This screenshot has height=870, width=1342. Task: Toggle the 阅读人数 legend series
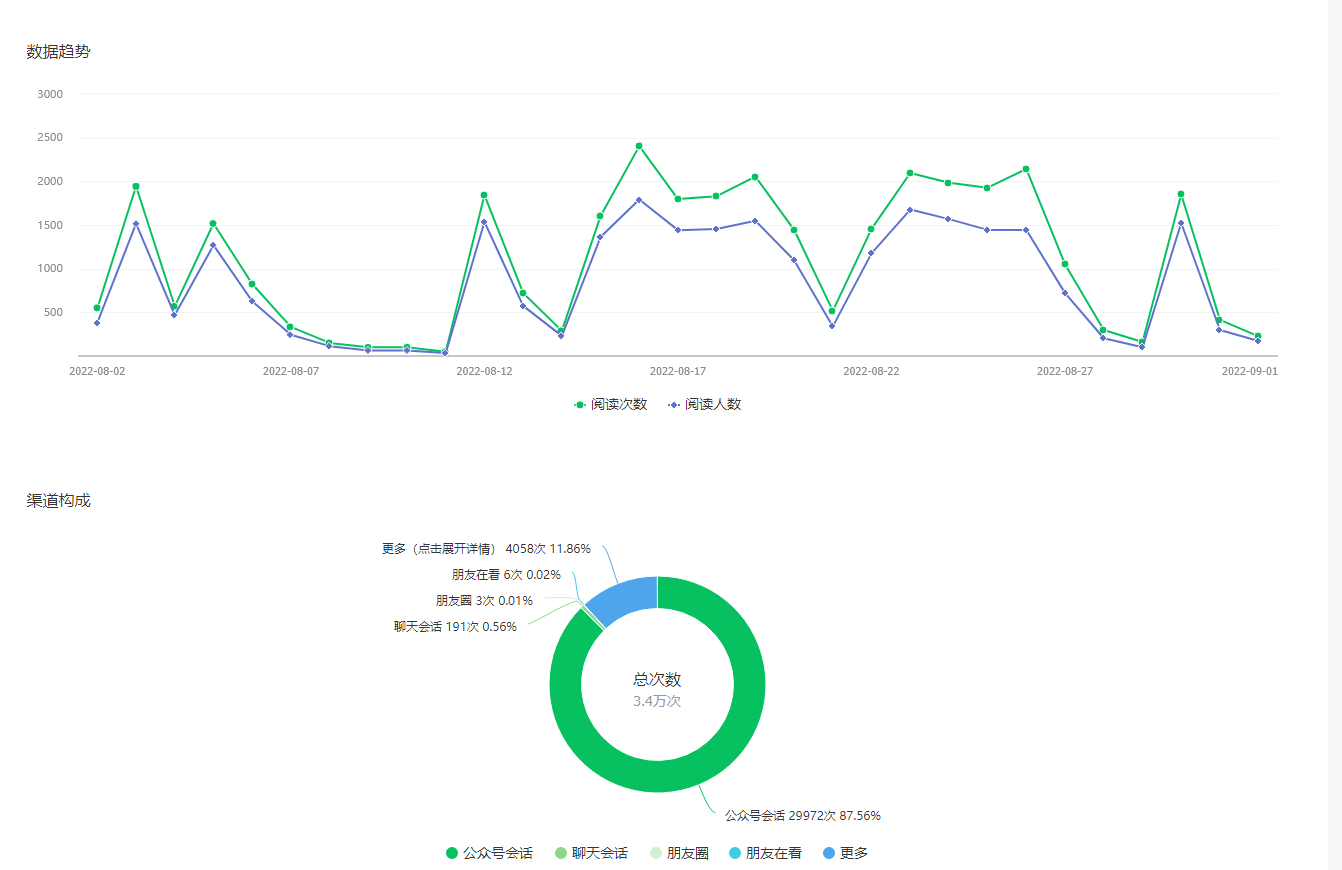(705, 405)
